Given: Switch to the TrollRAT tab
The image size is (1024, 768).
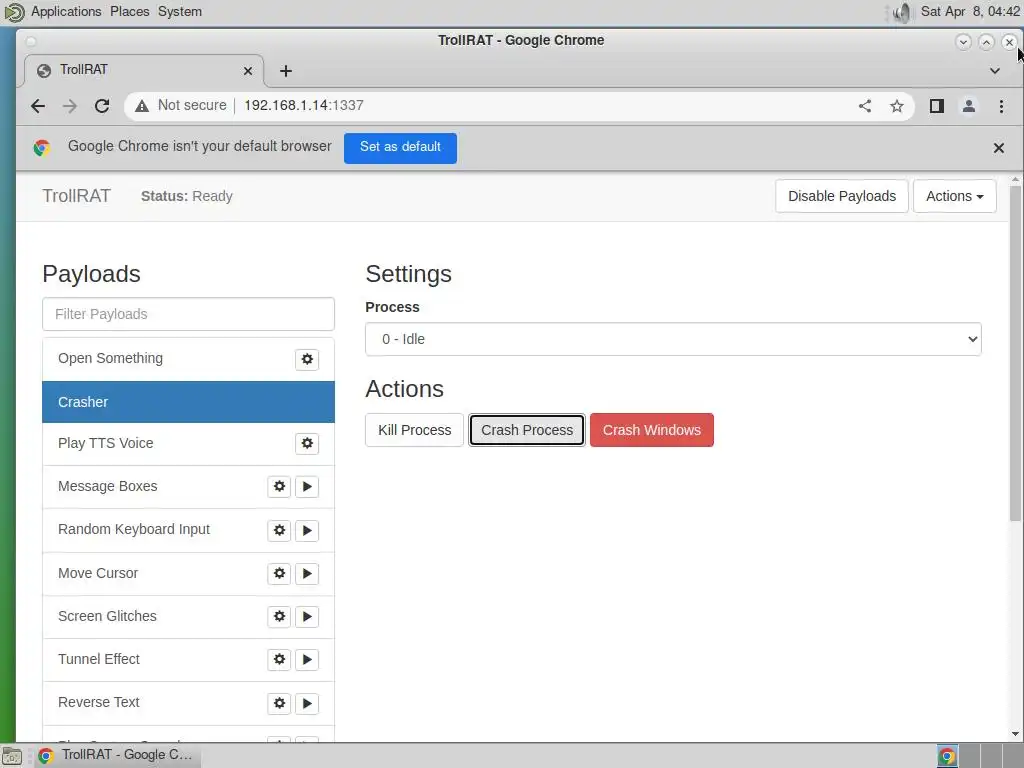Looking at the screenshot, I should point(144,71).
